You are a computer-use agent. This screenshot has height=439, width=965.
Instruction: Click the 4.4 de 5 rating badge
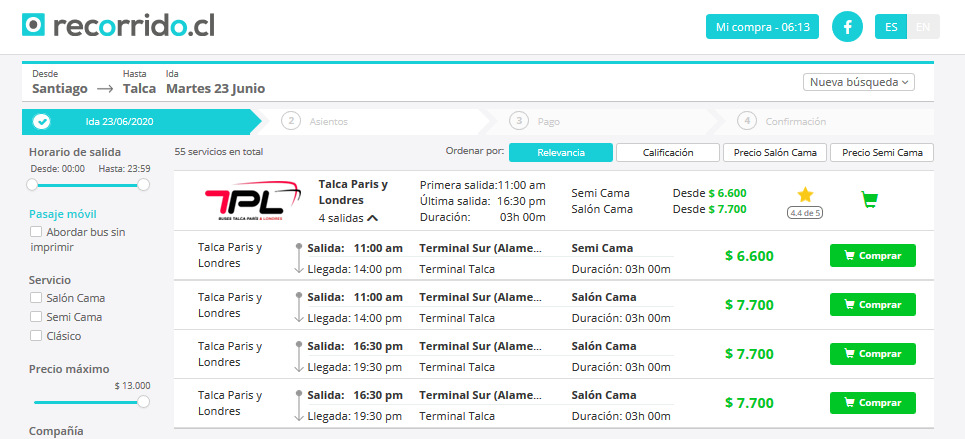click(805, 213)
